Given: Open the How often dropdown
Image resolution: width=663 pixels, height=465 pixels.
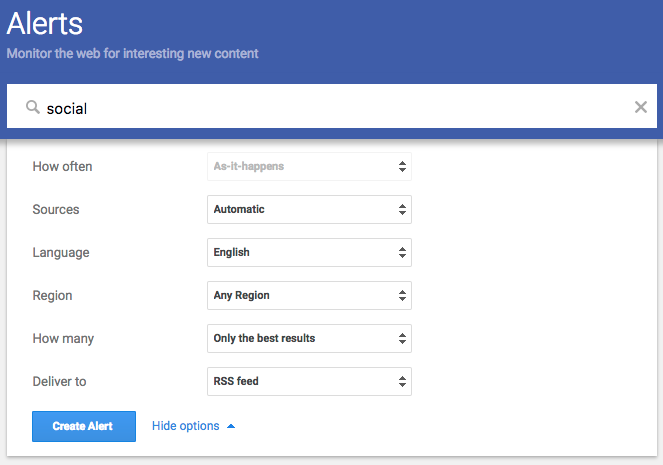Looking at the screenshot, I should click(309, 167).
